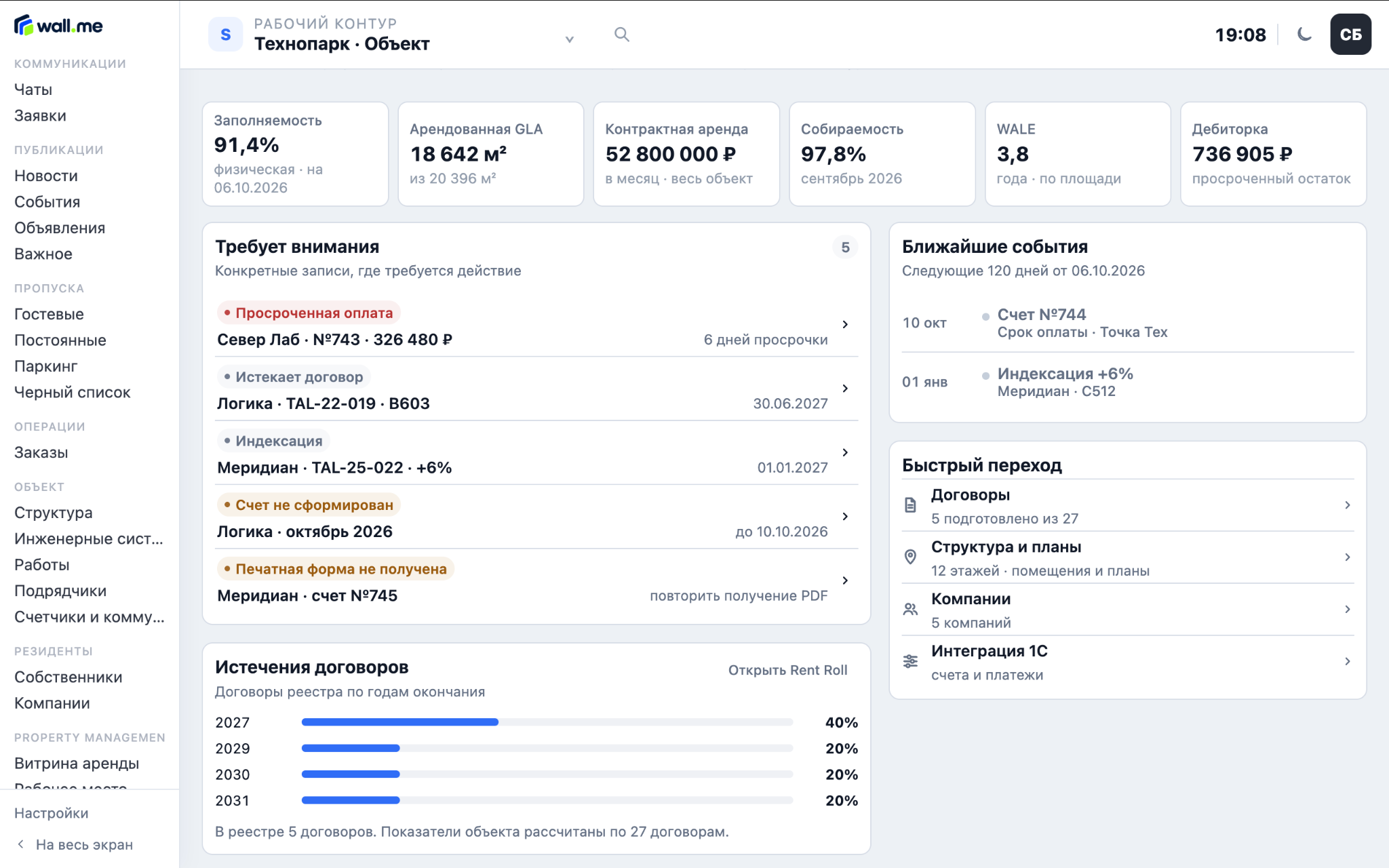
Task: Open the Компании 5 компаний quick link
Action: click(x=1128, y=610)
